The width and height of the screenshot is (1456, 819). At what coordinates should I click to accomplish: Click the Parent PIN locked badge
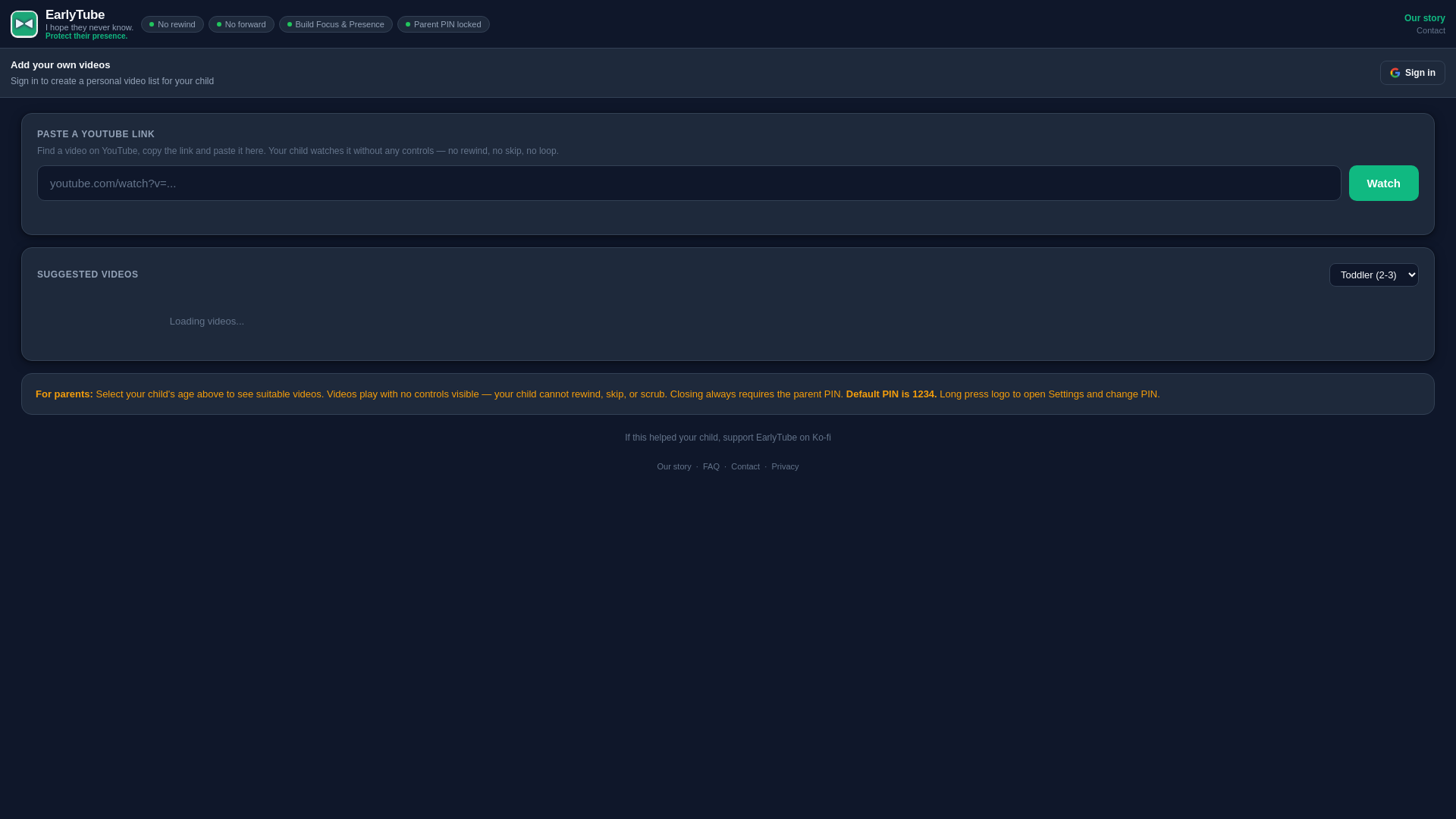pos(443,24)
